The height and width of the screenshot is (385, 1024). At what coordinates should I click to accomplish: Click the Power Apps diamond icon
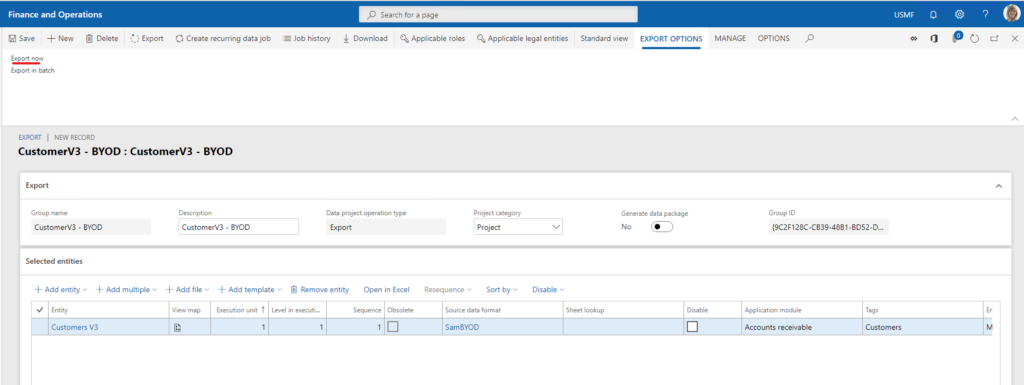coord(914,39)
